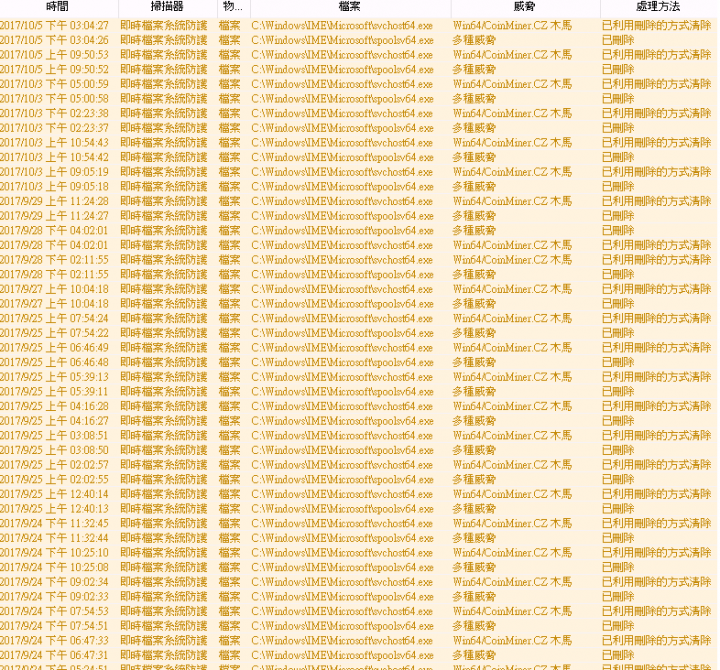Select the 2017/9/25 上午 02:02:55 timestamp
The width and height of the screenshot is (720, 670).
pyautogui.click(x=54, y=480)
